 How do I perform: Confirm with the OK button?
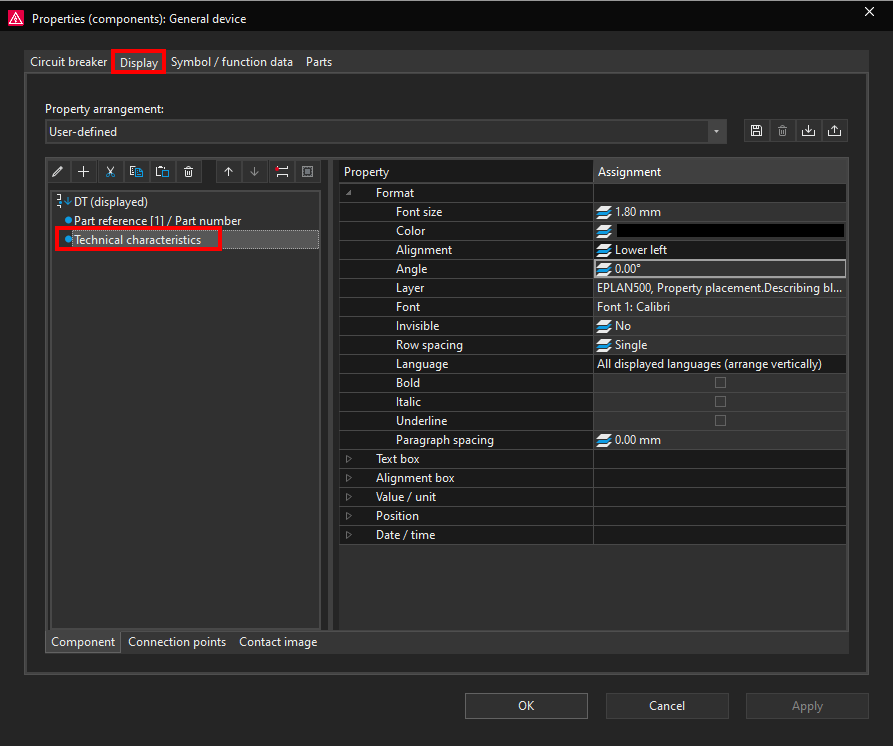pyautogui.click(x=526, y=706)
